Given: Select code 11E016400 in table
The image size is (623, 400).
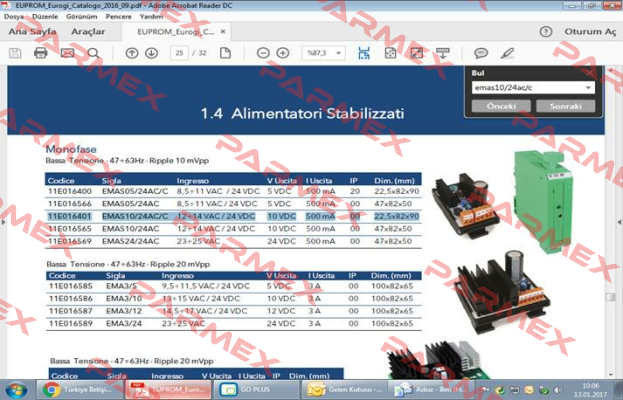Looking at the screenshot, I should pos(70,191).
